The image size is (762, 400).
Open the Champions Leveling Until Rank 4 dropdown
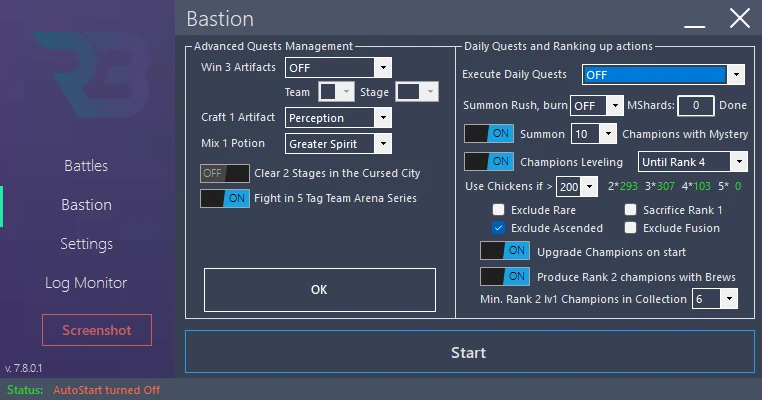[x=693, y=162]
